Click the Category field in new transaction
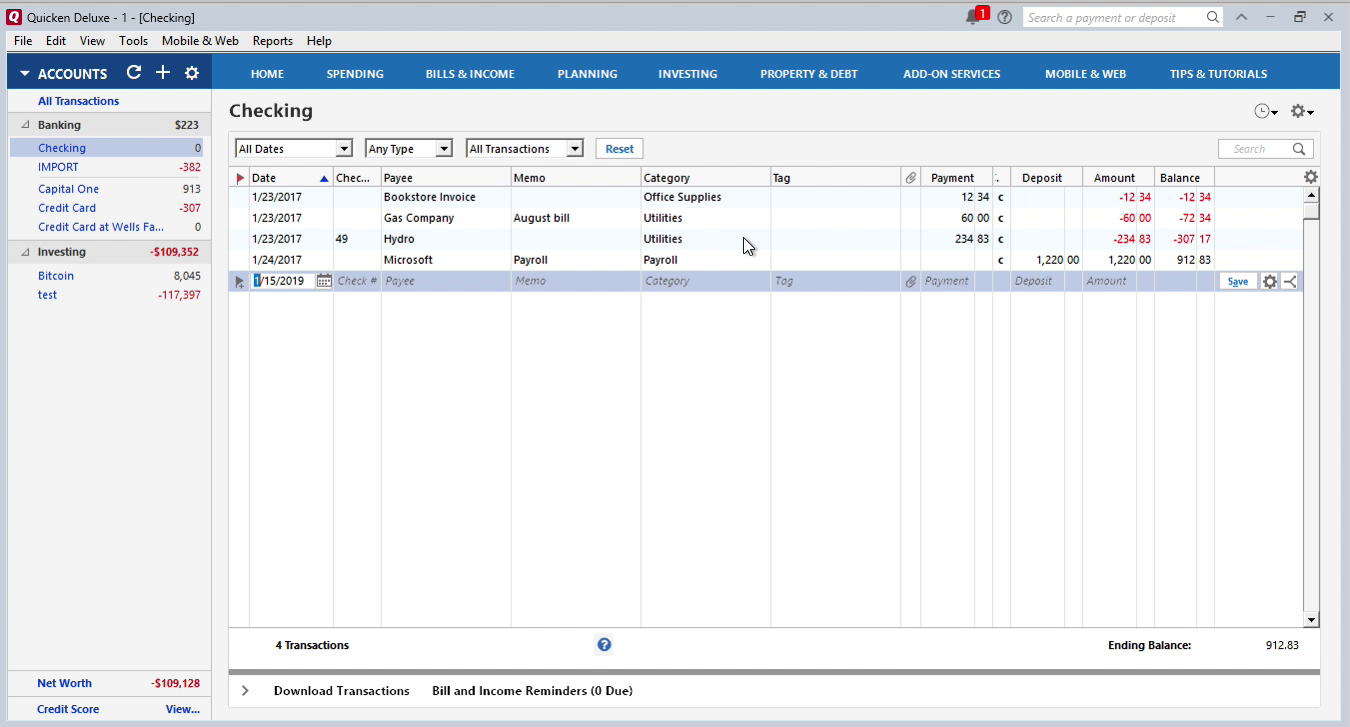 click(x=706, y=281)
